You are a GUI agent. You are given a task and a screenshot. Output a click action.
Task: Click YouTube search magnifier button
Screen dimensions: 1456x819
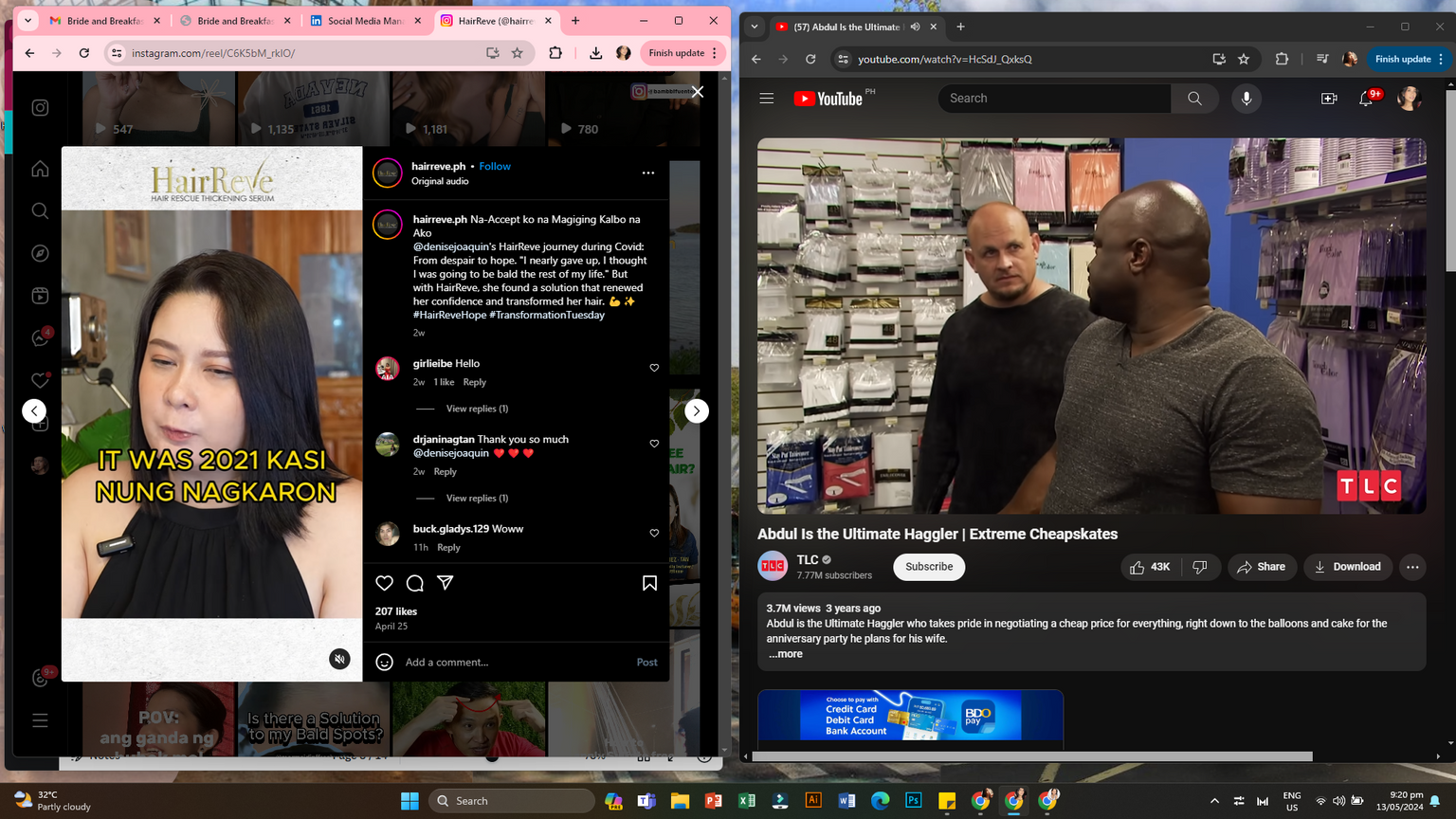(1194, 99)
